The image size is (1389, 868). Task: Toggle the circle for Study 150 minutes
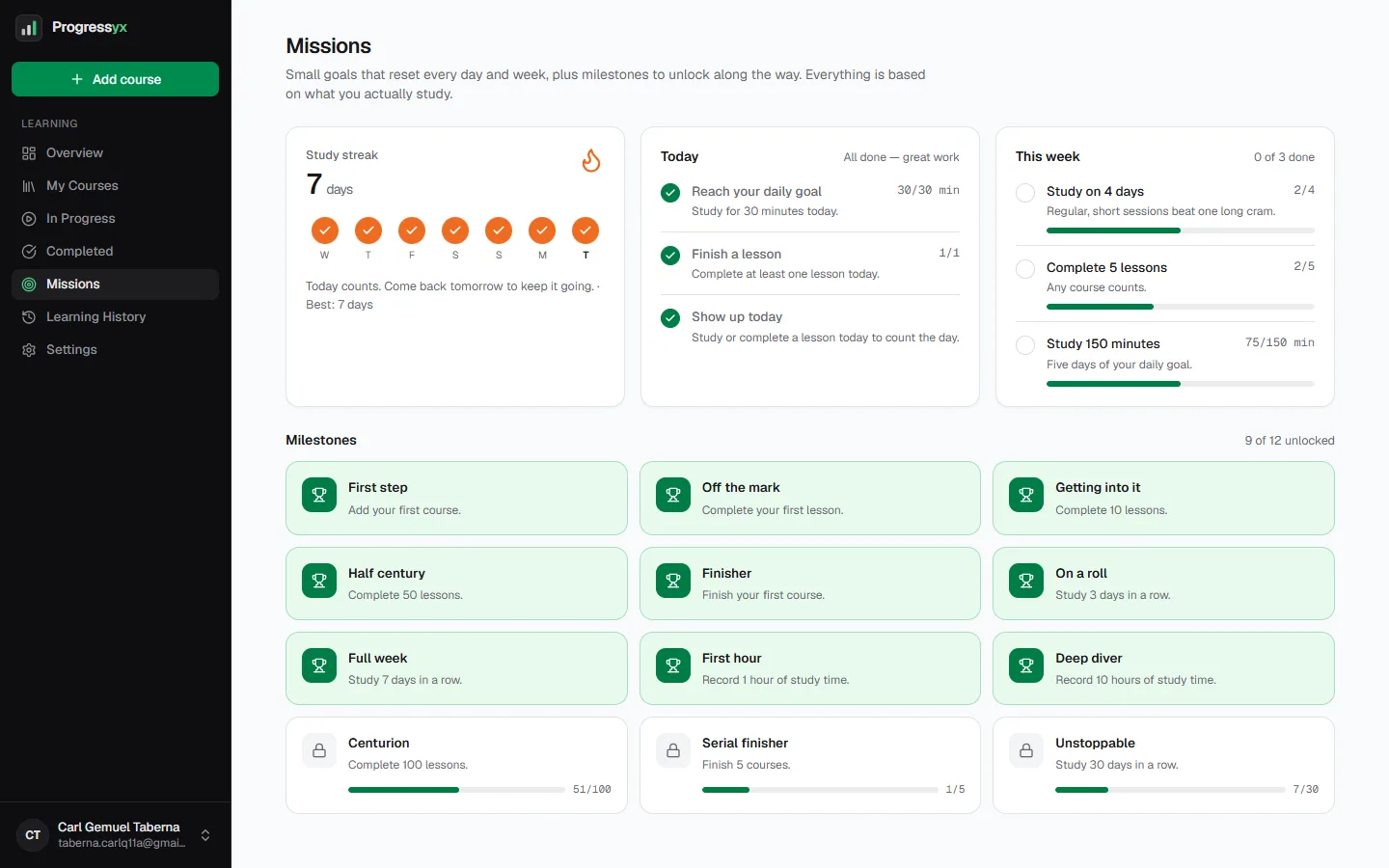pos(1025,345)
